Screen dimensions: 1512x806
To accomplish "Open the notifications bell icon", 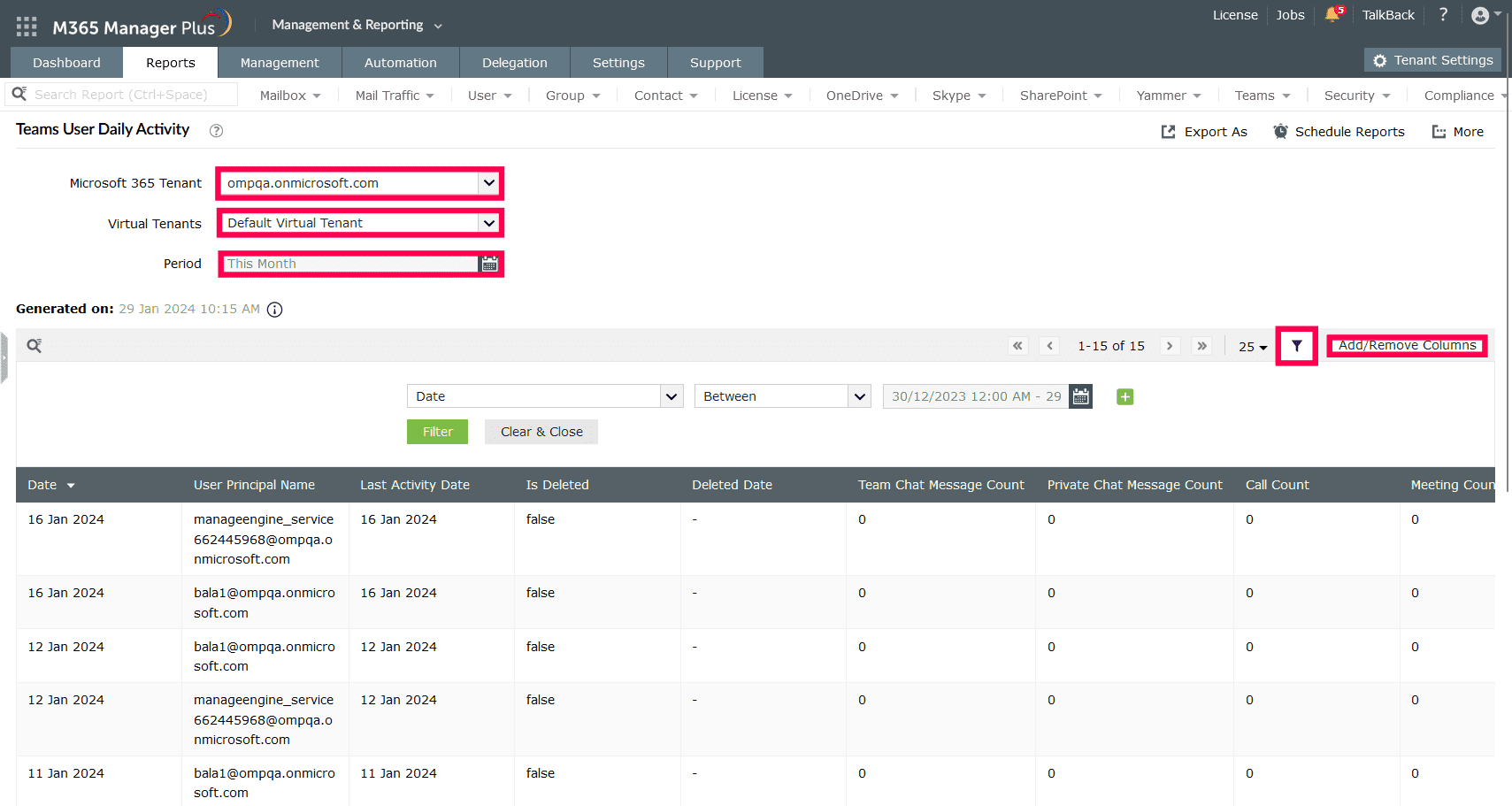I will (1333, 14).
